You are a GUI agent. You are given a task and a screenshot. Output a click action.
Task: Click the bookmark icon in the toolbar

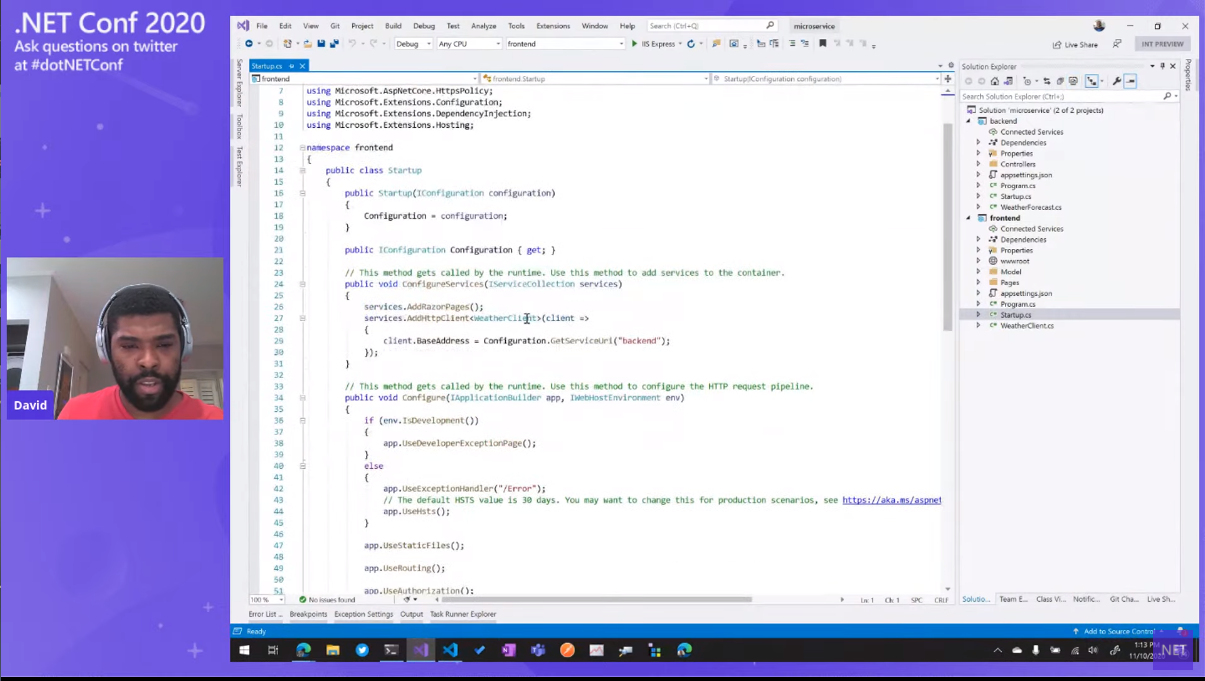pos(822,44)
